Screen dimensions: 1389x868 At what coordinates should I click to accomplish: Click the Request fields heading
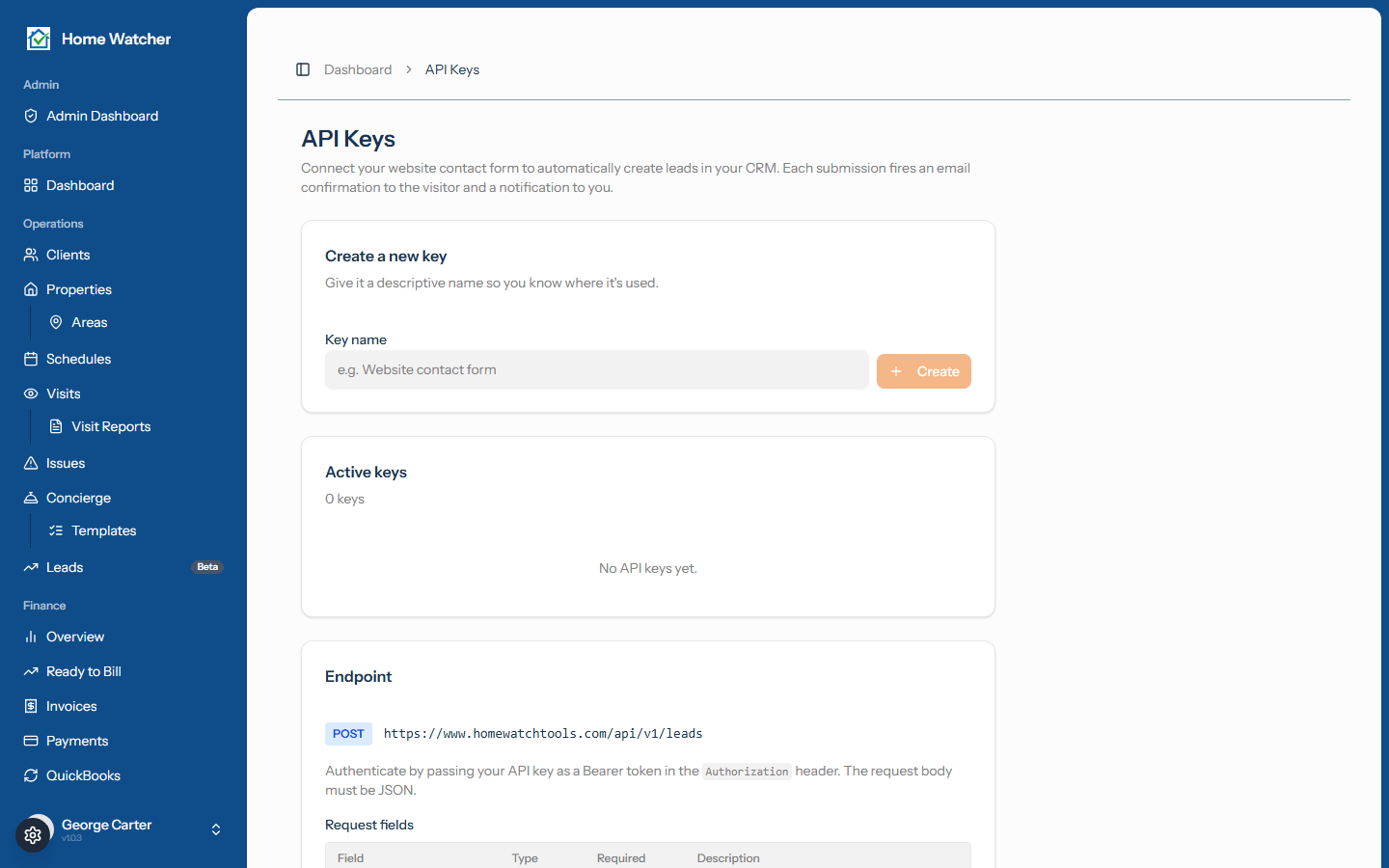[x=369, y=825]
